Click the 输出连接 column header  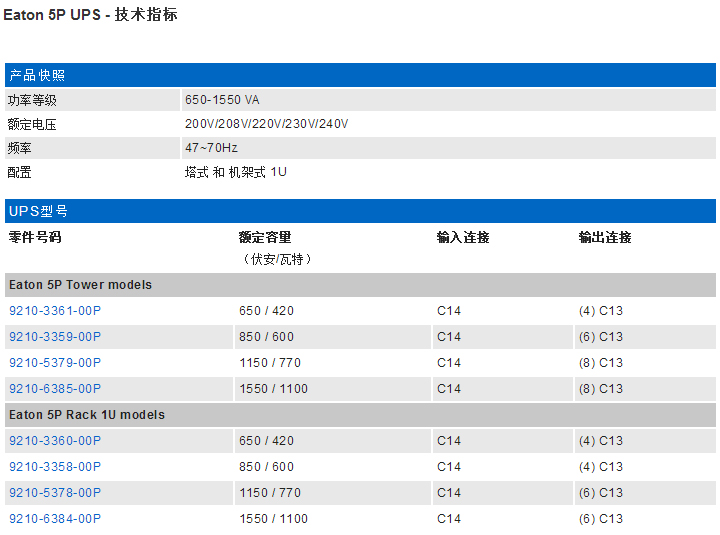click(605, 238)
